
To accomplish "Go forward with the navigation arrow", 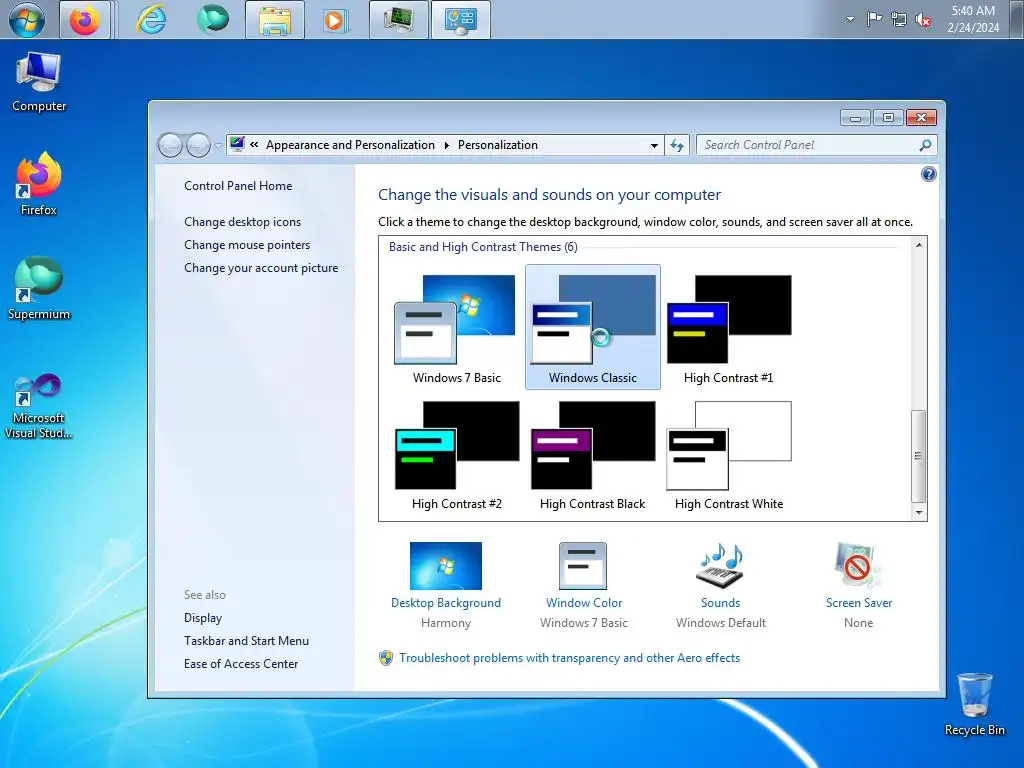I will point(198,145).
